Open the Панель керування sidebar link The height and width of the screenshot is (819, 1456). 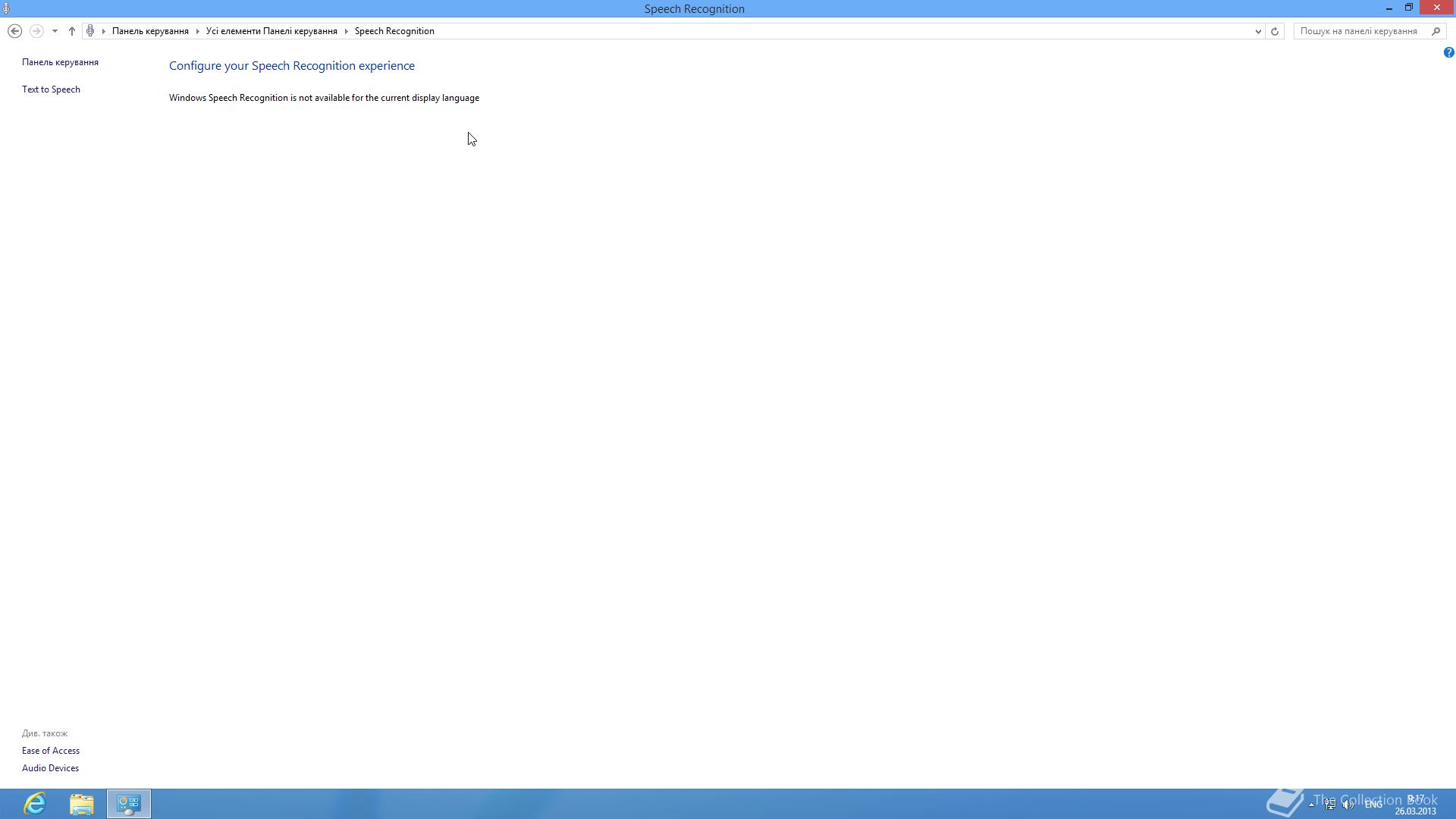coord(60,62)
